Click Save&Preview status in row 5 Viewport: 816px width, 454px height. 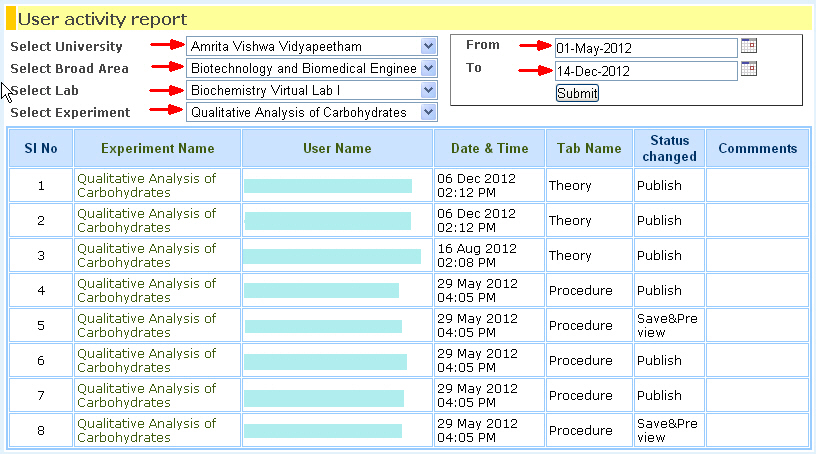tap(667, 325)
